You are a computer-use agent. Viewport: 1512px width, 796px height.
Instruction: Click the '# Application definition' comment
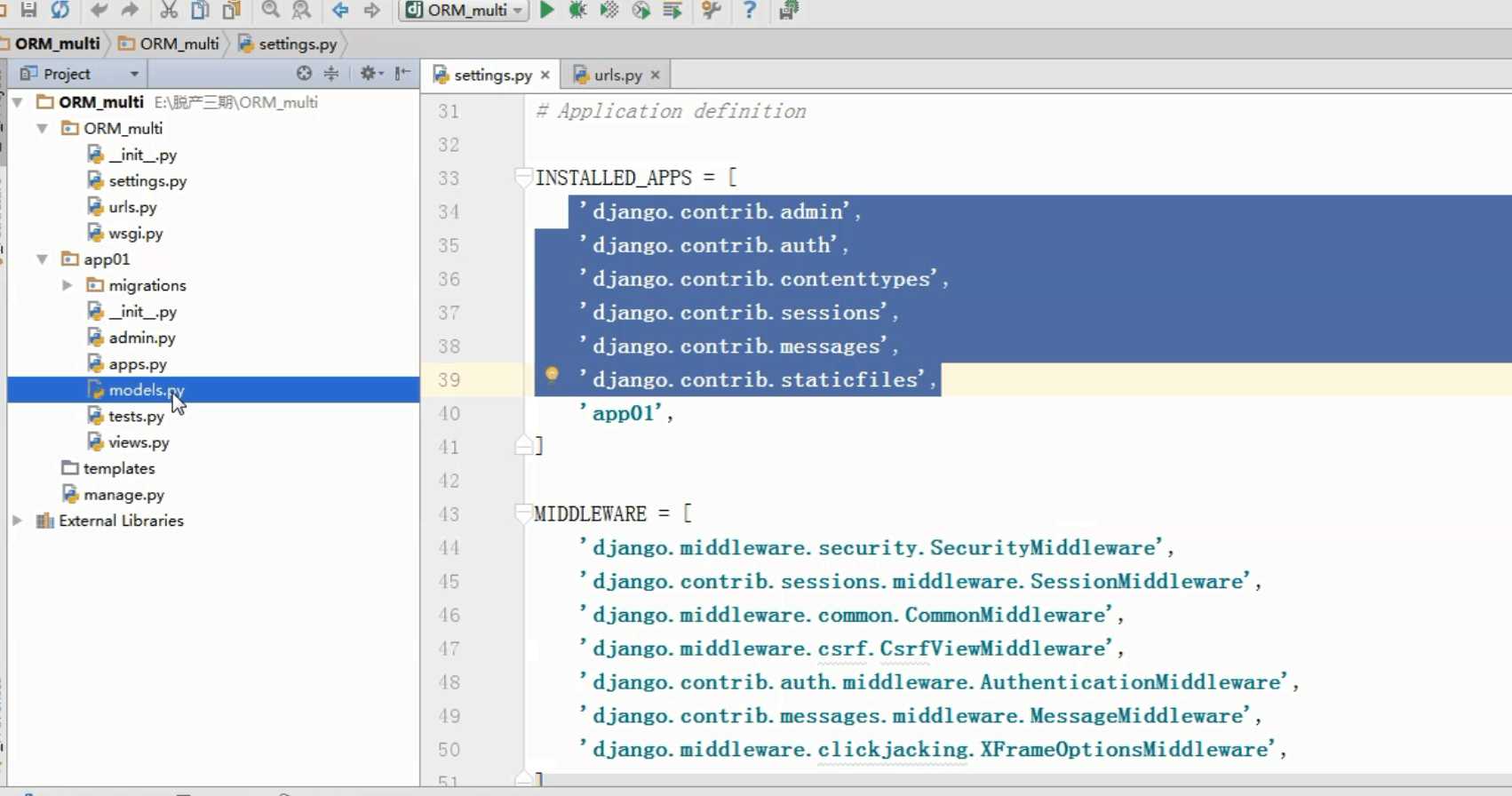coord(671,111)
